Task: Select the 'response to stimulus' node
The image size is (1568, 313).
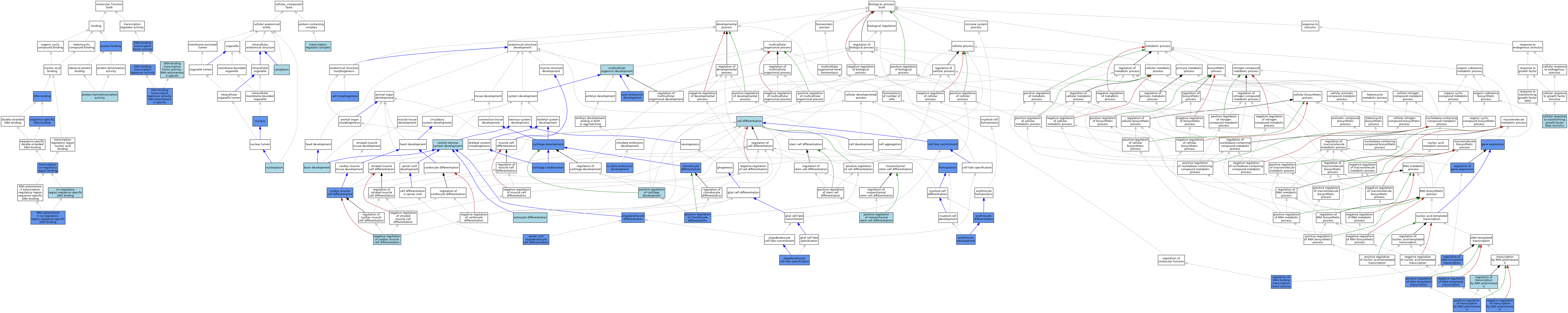Action: [1310, 26]
